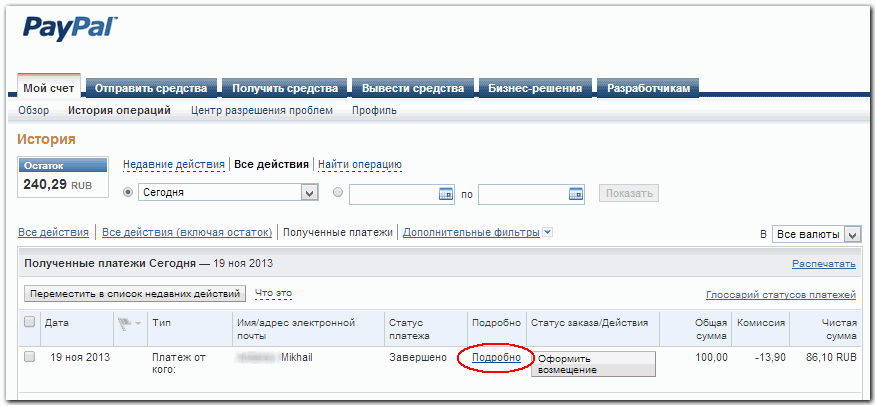The image size is (876, 406).
Task: Click the Найти операцию link
Action: 360,165
